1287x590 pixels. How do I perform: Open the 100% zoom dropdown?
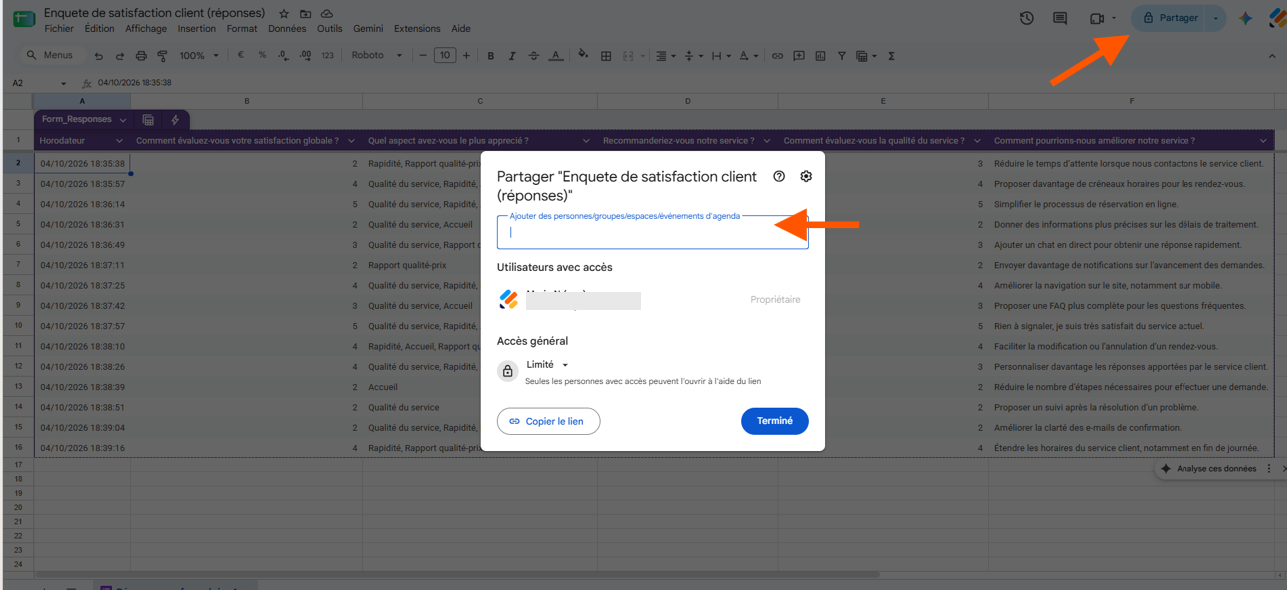click(x=199, y=56)
